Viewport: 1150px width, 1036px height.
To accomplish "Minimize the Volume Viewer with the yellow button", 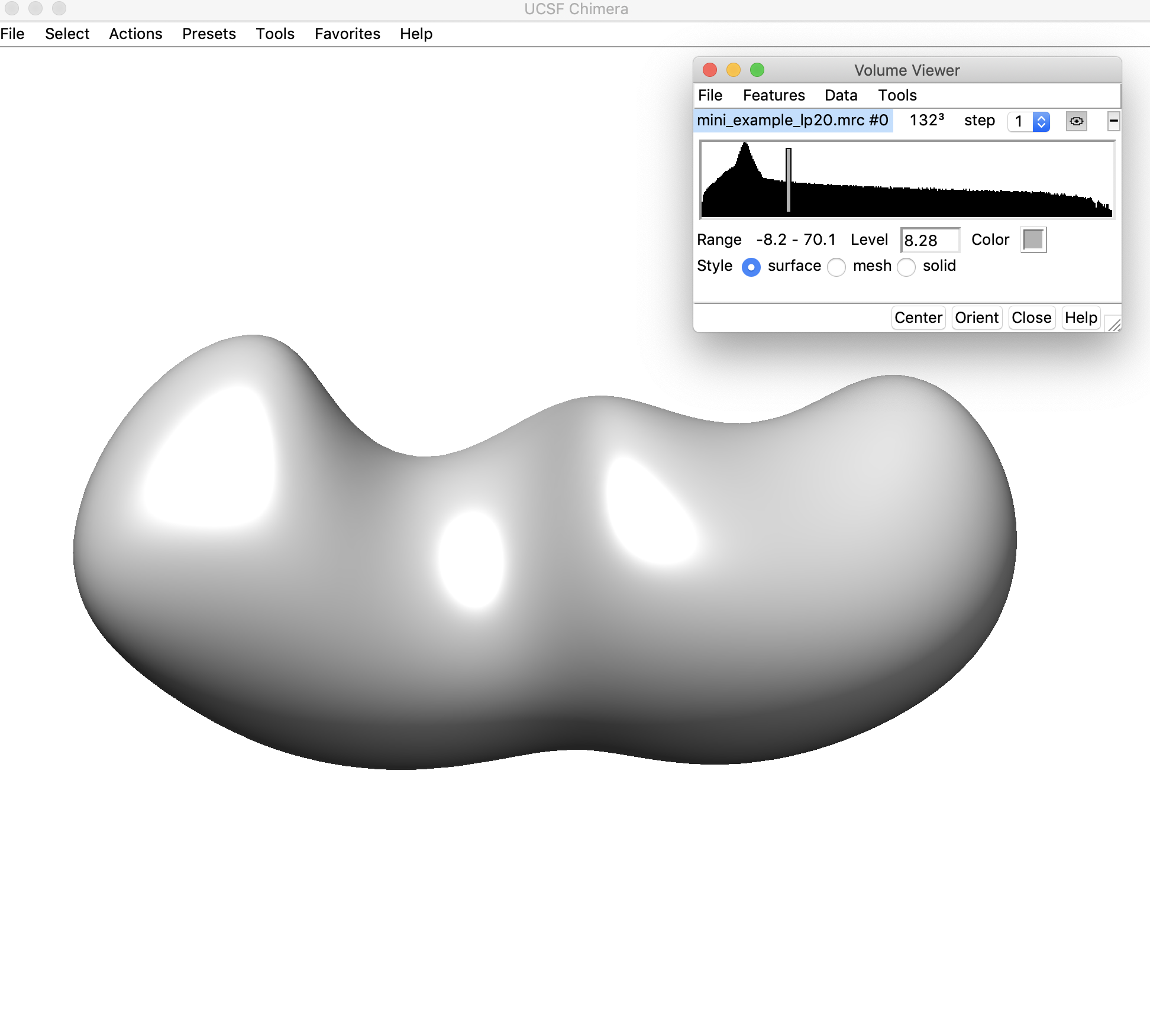I will [x=734, y=70].
